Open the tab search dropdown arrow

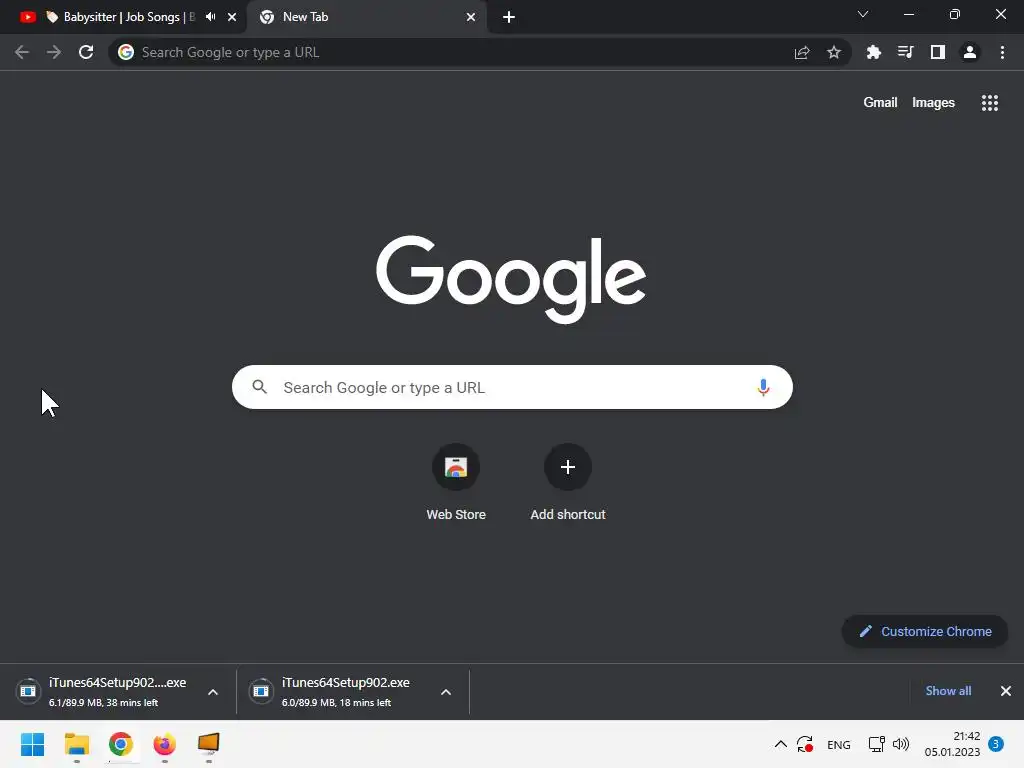pos(863,14)
